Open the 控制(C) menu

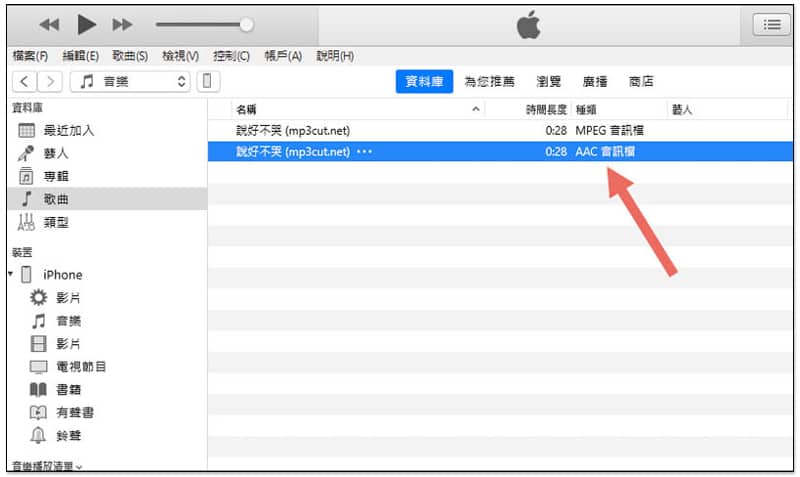(232, 56)
